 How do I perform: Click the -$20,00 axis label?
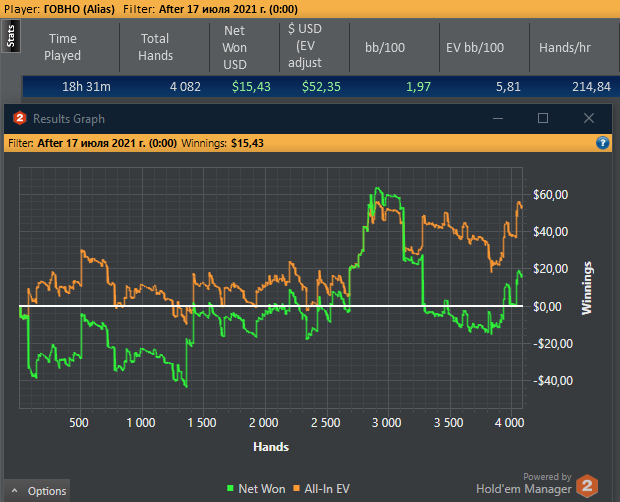(553, 343)
